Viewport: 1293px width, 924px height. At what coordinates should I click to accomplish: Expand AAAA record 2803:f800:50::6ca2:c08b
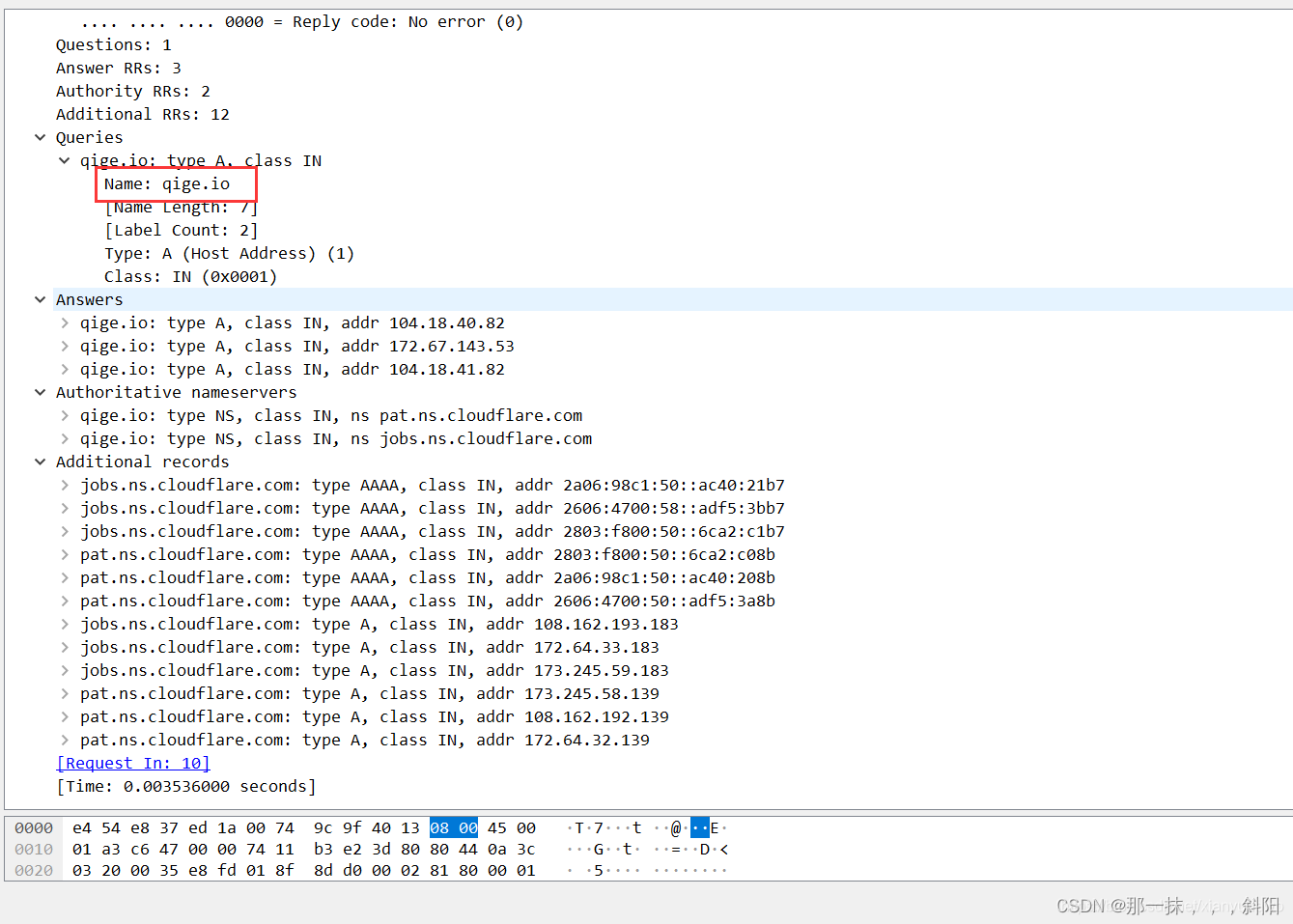coord(64,554)
